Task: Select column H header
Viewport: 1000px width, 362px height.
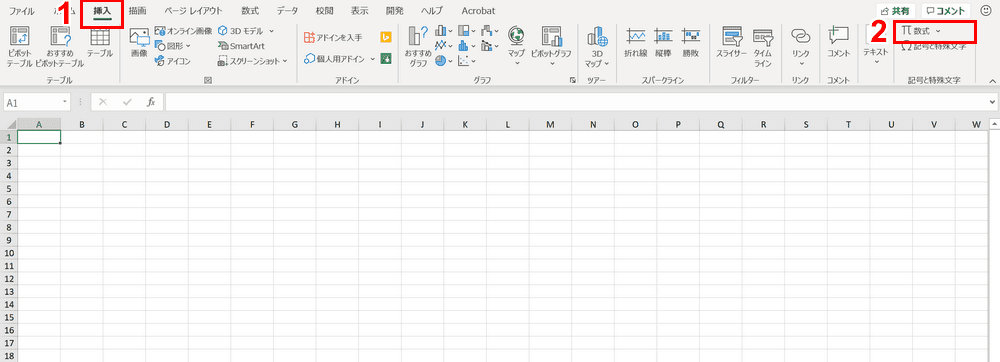Action: 337,124
